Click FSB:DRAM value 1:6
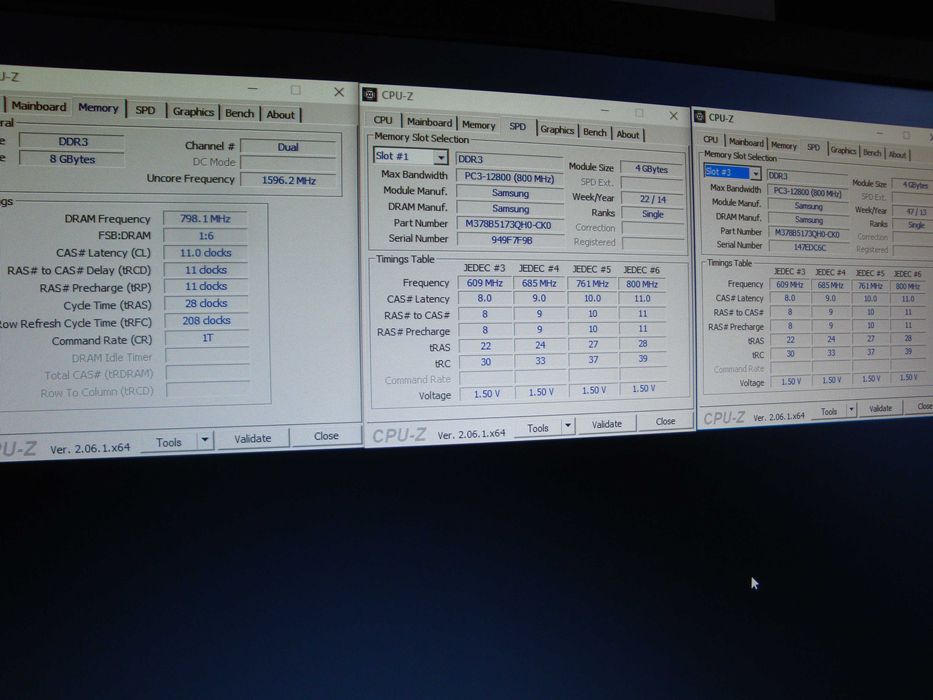 tap(206, 236)
